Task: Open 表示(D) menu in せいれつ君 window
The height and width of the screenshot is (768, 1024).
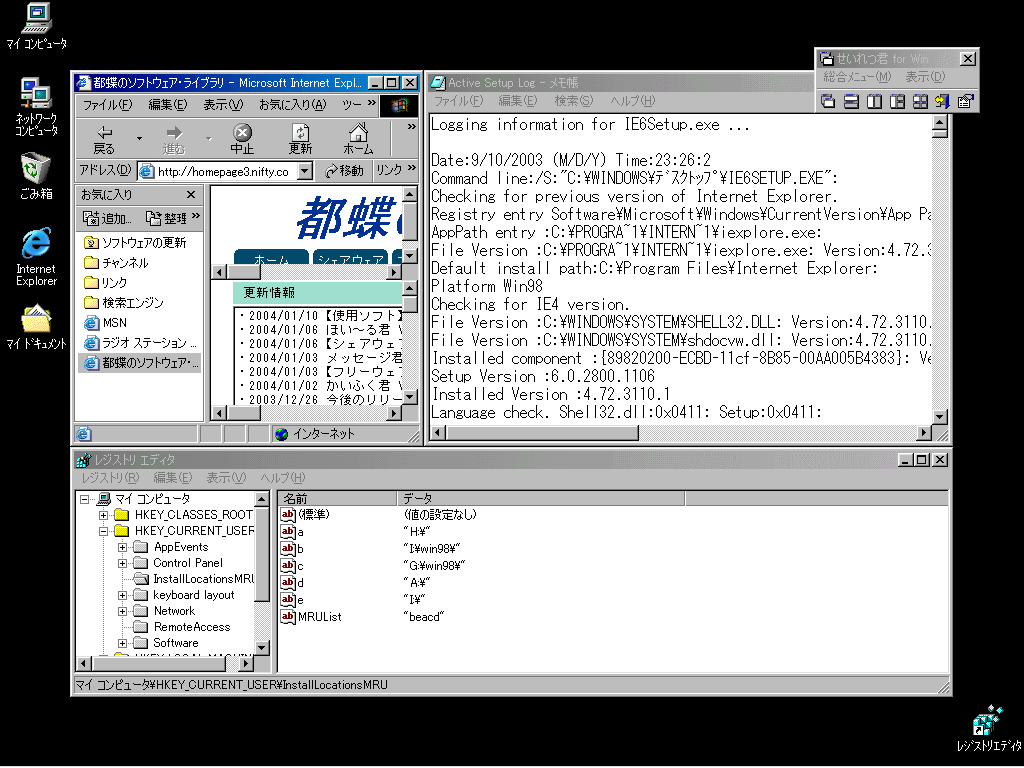Action: point(925,77)
